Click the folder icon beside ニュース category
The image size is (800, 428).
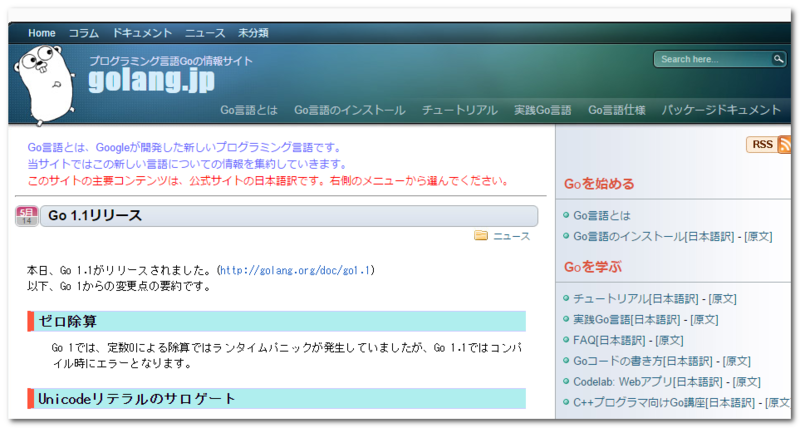pyautogui.click(x=481, y=235)
